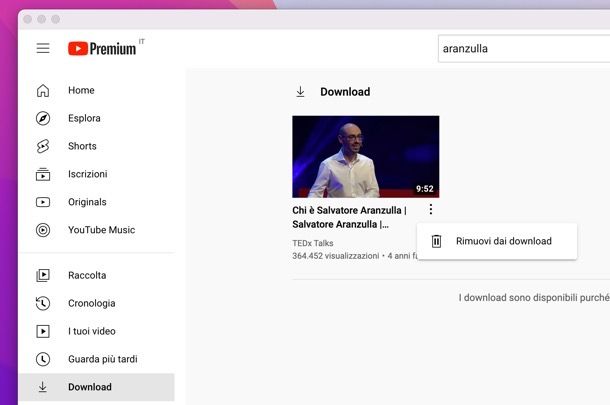Select Rimuovi dai download menu entry
The width and height of the screenshot is (610, 405).
(x=497, y=241)
